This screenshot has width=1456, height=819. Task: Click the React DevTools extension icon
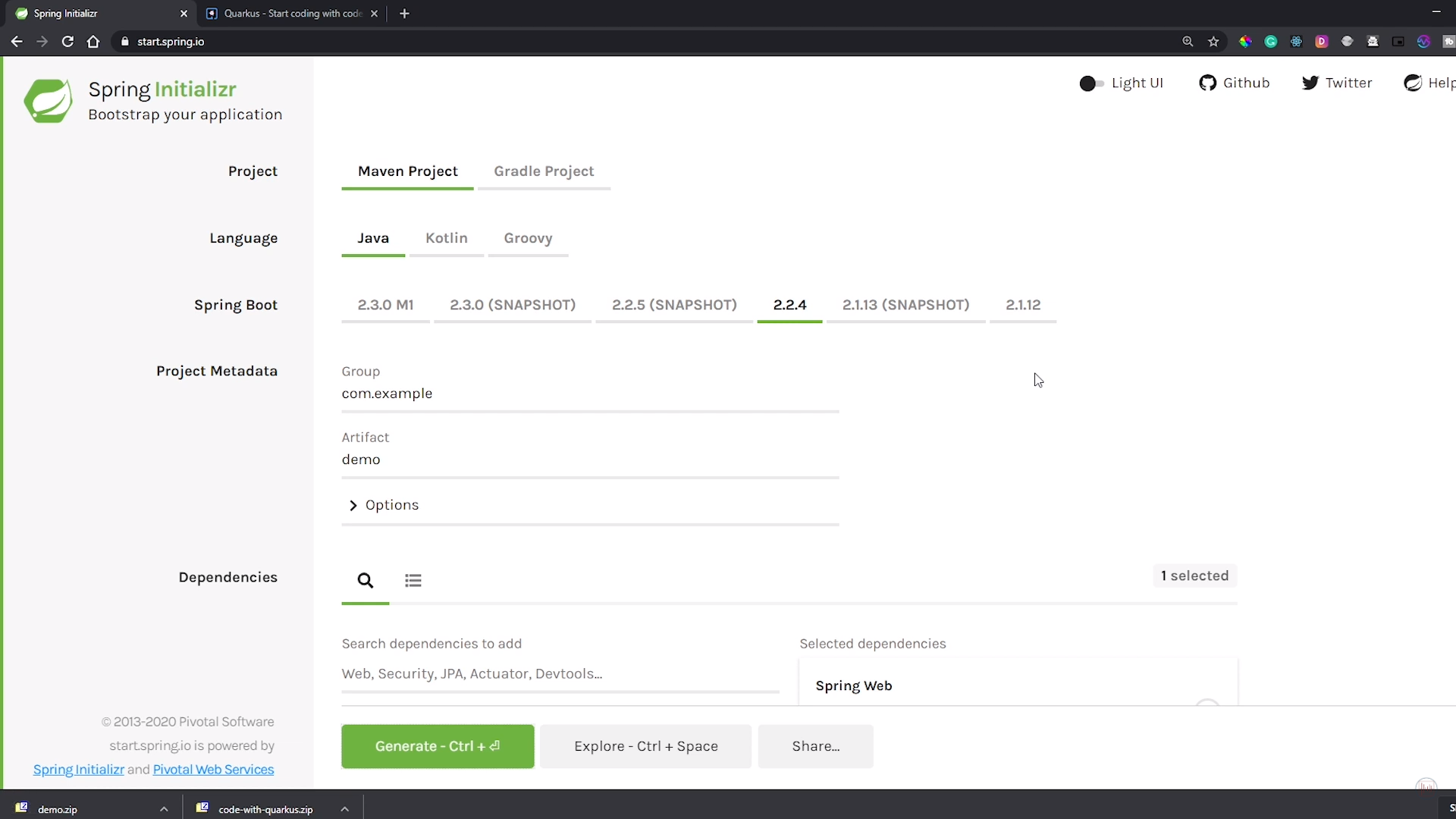click(1296, 42)
